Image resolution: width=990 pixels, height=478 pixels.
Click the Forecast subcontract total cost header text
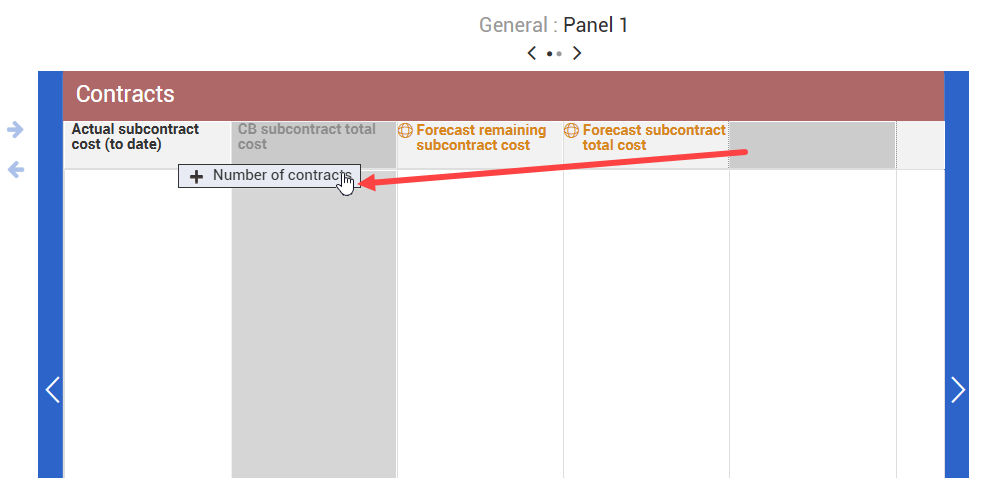(654, 137)
